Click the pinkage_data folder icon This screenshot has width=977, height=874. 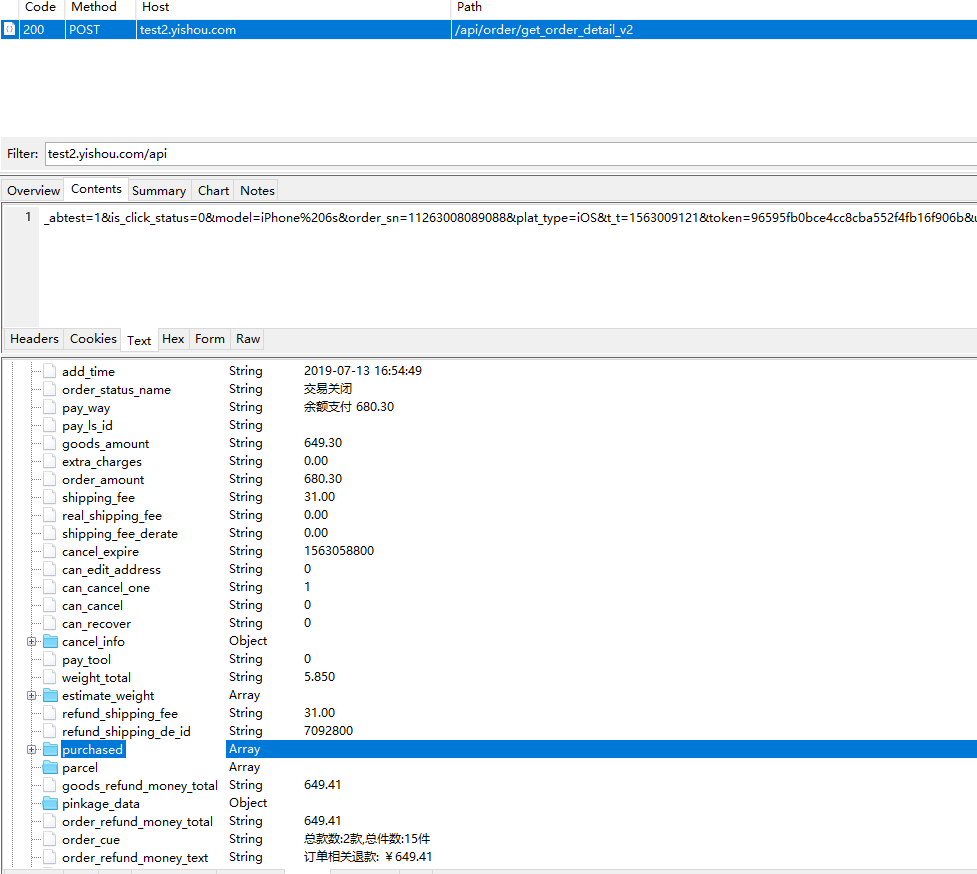tap(50, 804)
